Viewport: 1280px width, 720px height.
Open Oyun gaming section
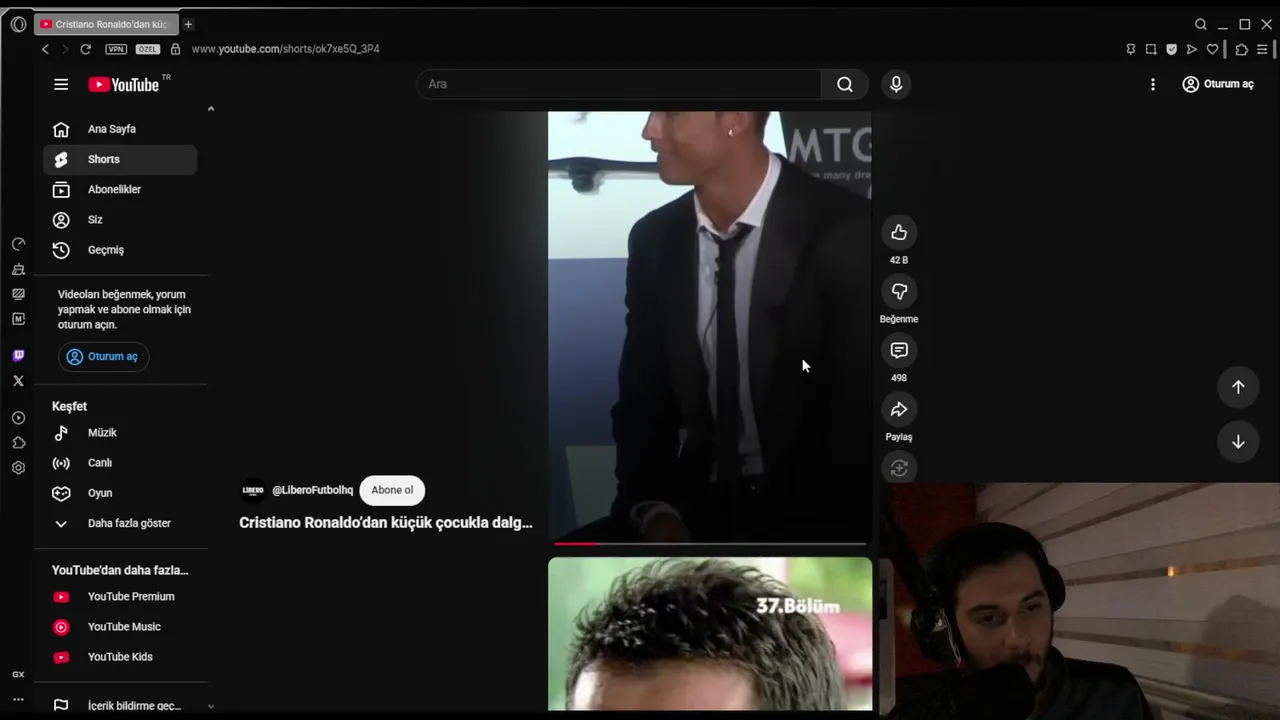coord(120,493)
